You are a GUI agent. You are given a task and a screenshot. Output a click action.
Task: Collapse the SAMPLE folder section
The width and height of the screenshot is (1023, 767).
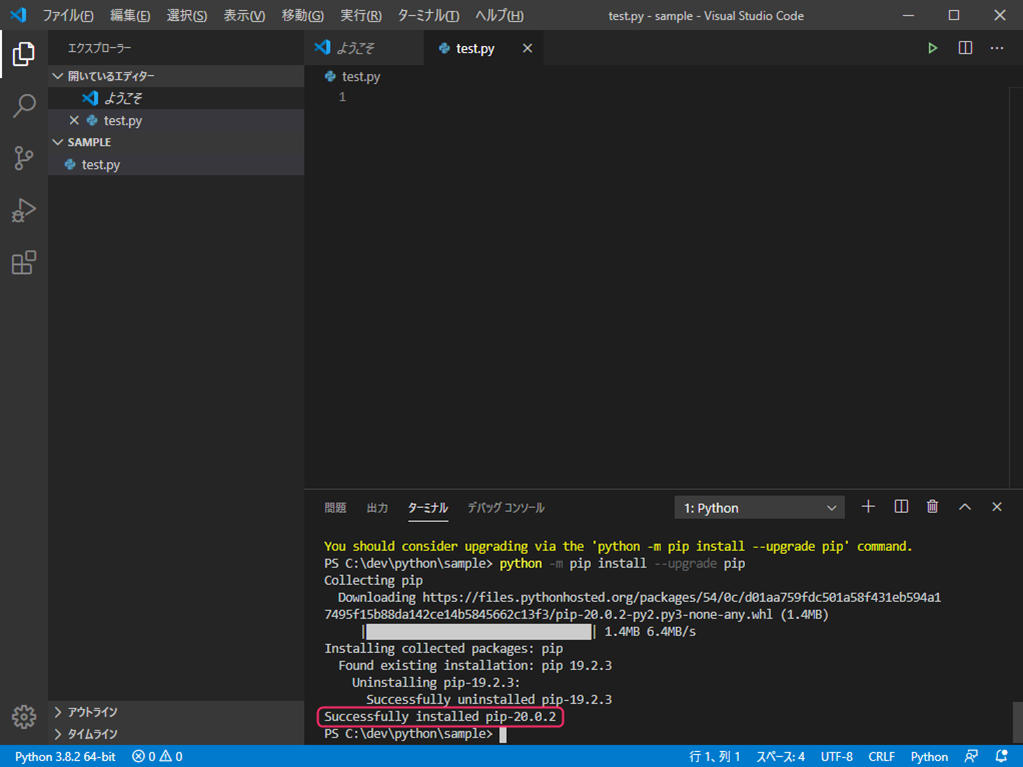pyautogui.click(x=176, y=142)
